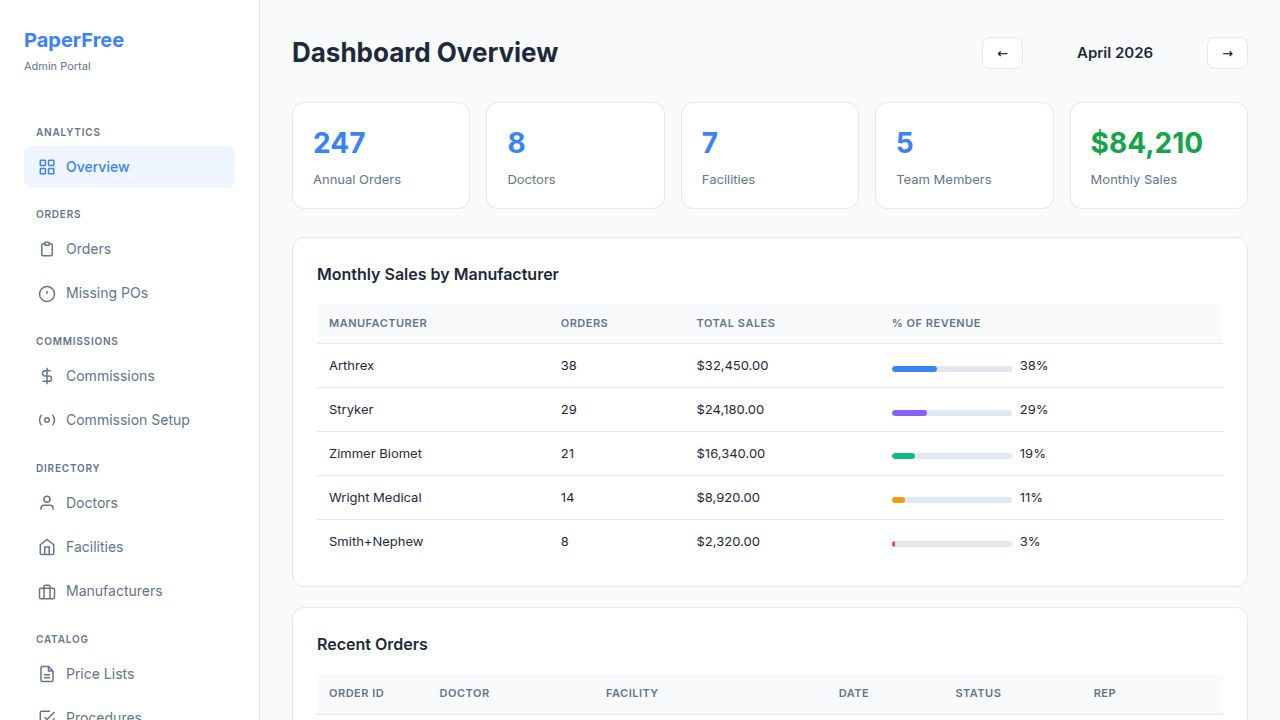Click the Doctors person icon

point(47,503)
